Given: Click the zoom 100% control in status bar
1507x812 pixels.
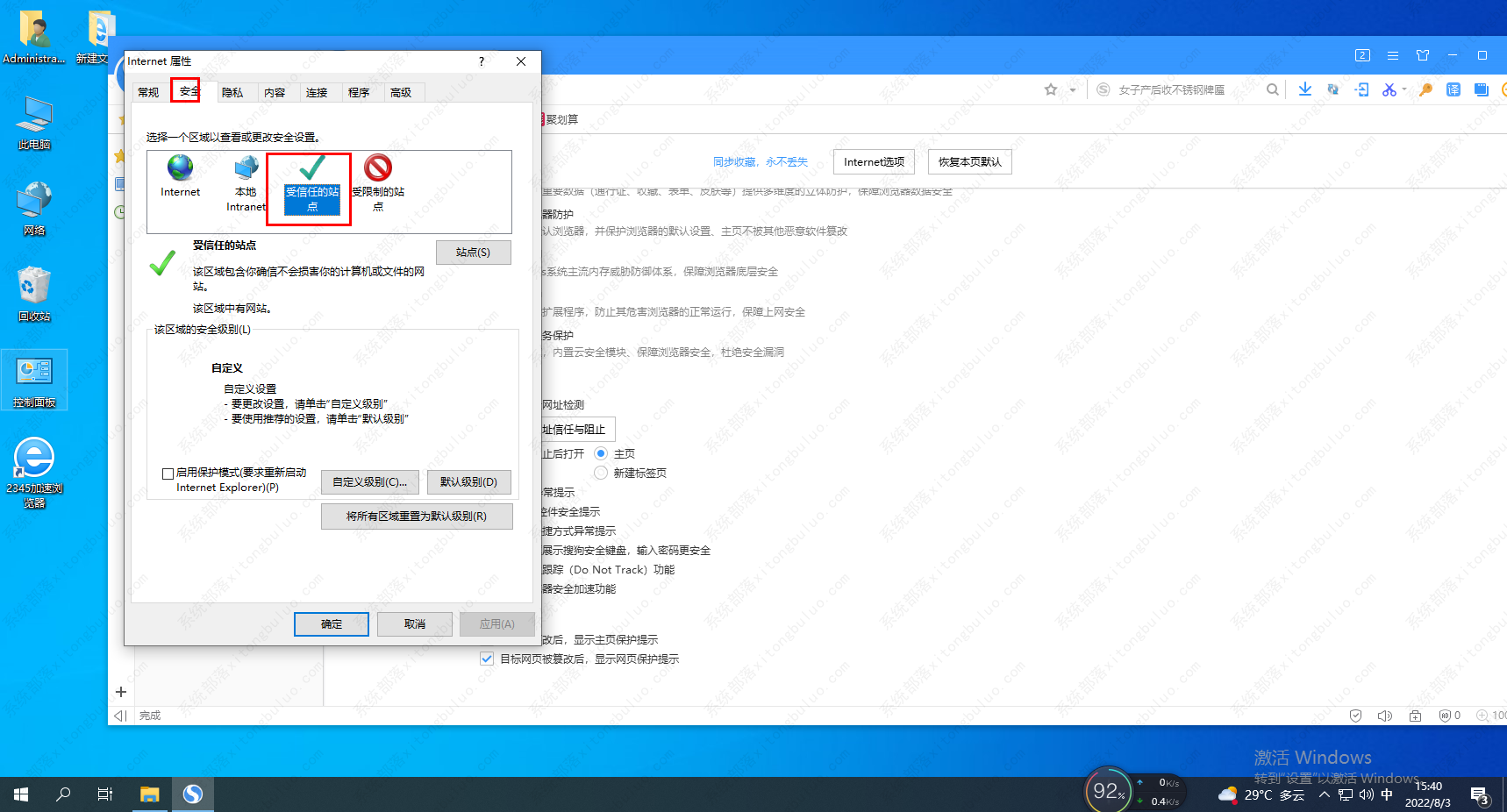Looking at the screenshot, I should point(1491,716).
